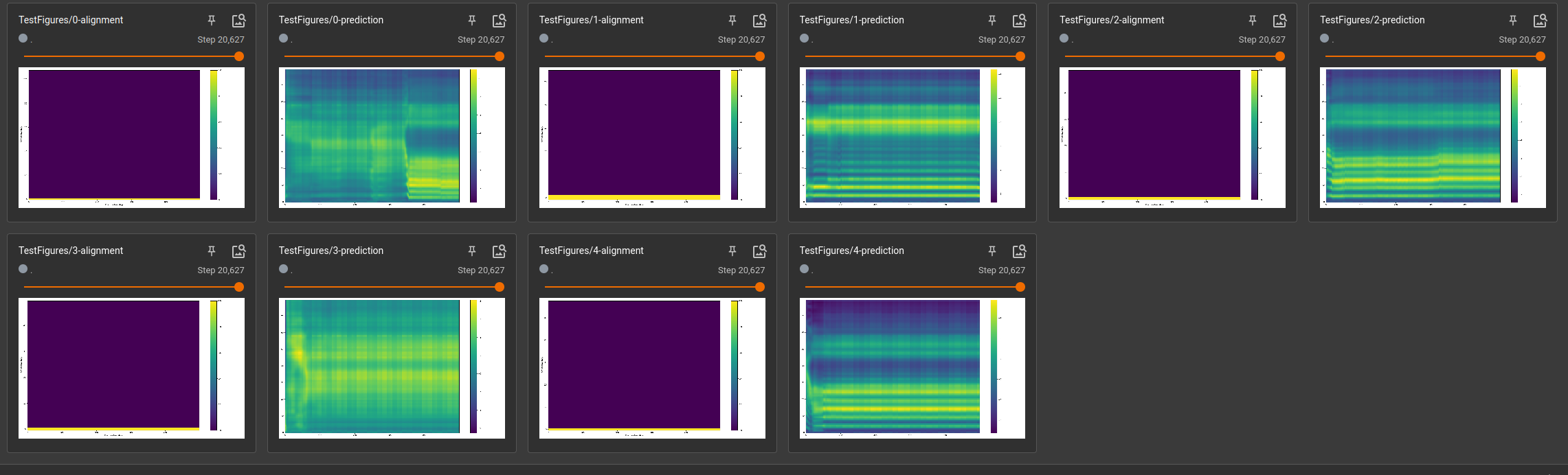Toggle actual image size for TestFigures/4-prediction
Image resolution: width=1568 pixels, height=475 pixels.
pos(1019,251)
